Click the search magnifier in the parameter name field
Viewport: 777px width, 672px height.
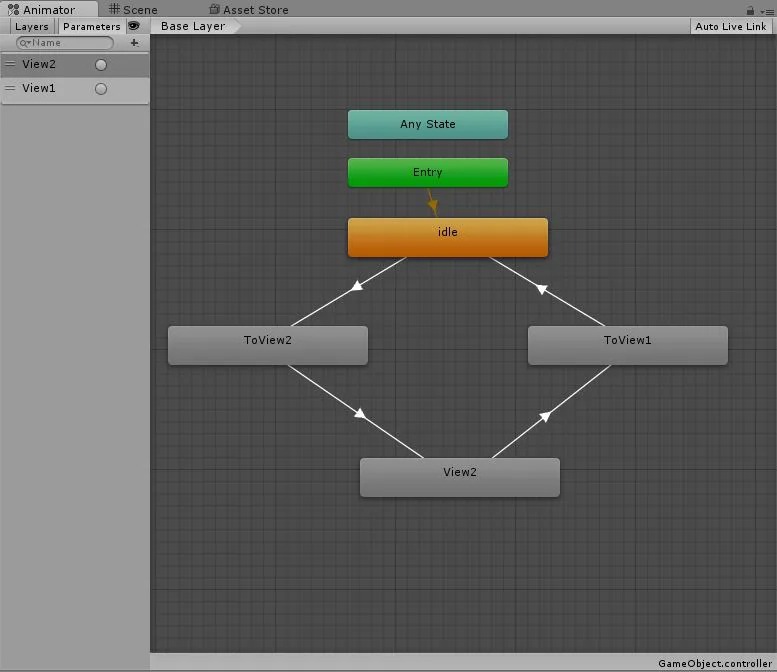pos(25,43)
